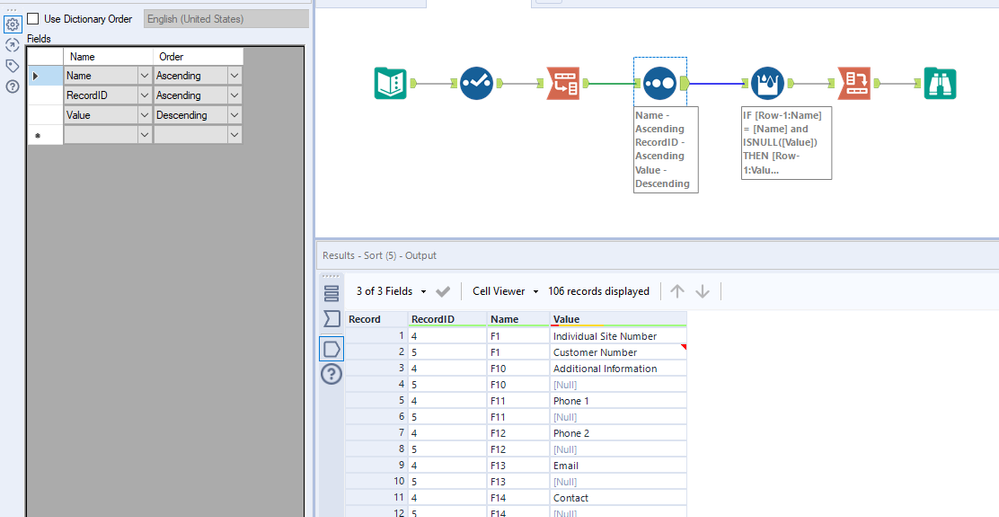The image size is (999, 517).
Task: Select the Cross Tab tool on canvas
Action: pos(854,83)
